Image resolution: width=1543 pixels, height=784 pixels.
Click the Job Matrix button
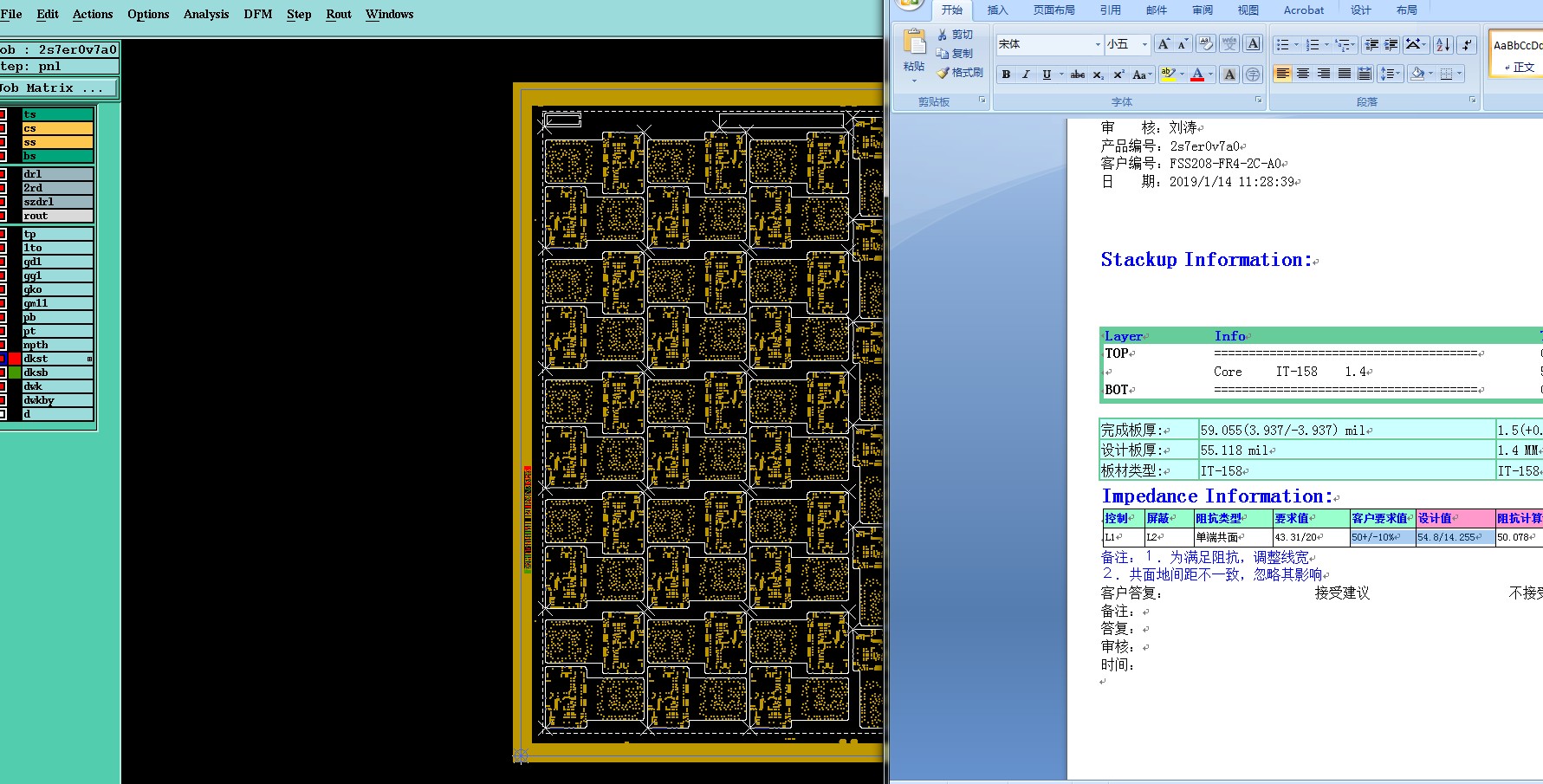pyautogui.click(x=58, y=88)
